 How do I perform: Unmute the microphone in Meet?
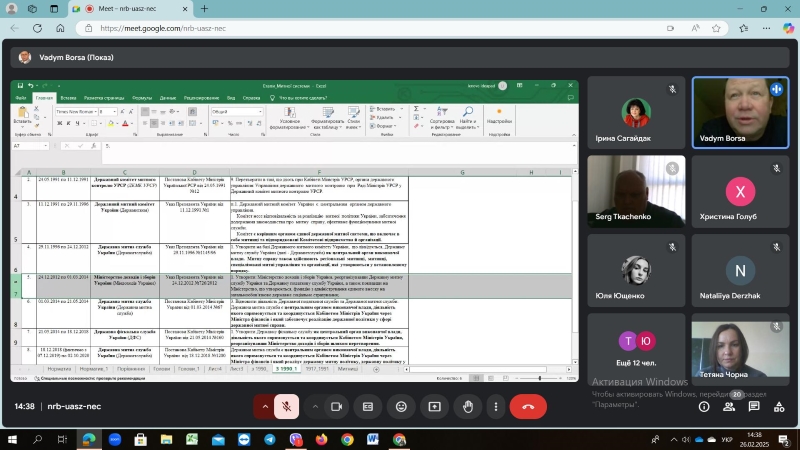click(287, 407)
